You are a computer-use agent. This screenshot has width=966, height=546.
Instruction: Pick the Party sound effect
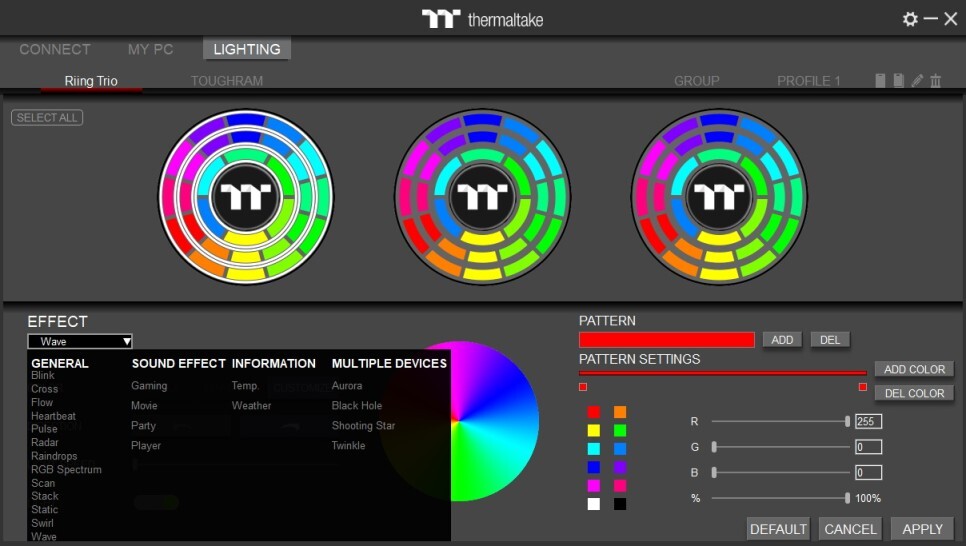pyautogui.click(x=143, y=426)
